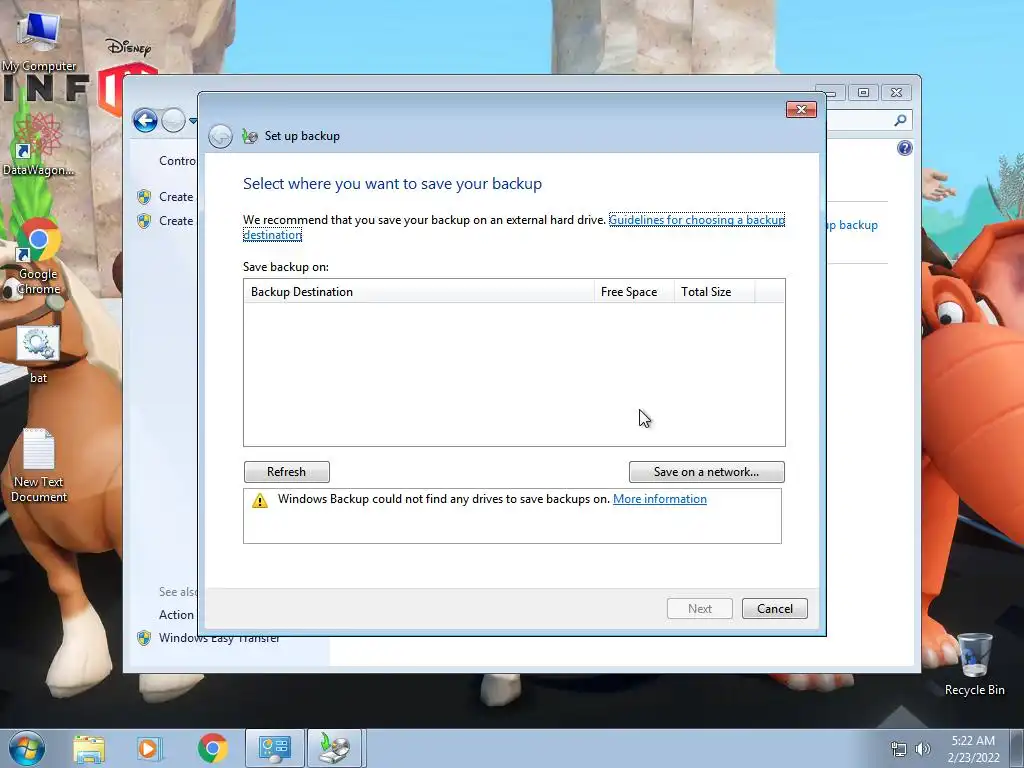1024x768 pixels.
Task: Open My Computer desktop icon
Action: point(38,40)
